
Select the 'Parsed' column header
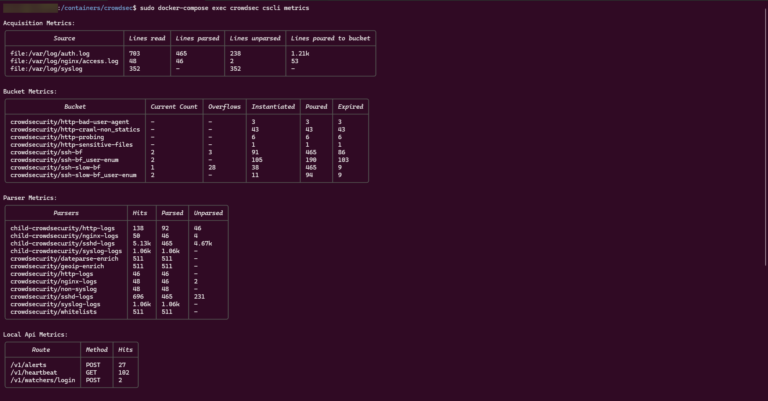172,213
